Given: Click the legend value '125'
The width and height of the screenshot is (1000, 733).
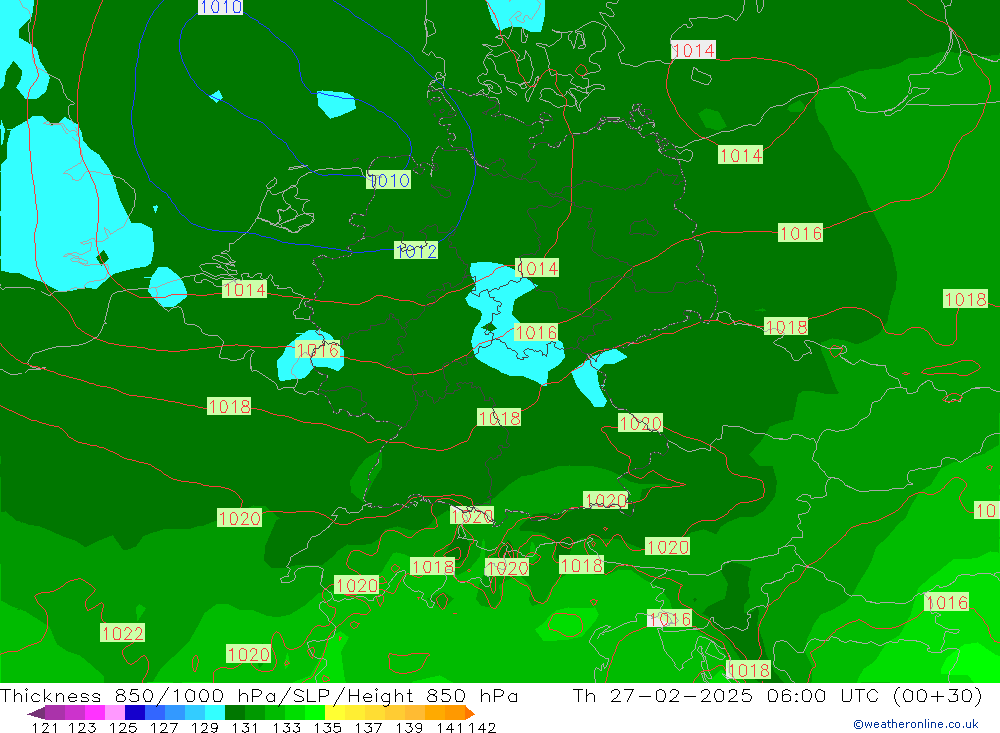Looking at the screenshot, I should click(x=122, y=727).
